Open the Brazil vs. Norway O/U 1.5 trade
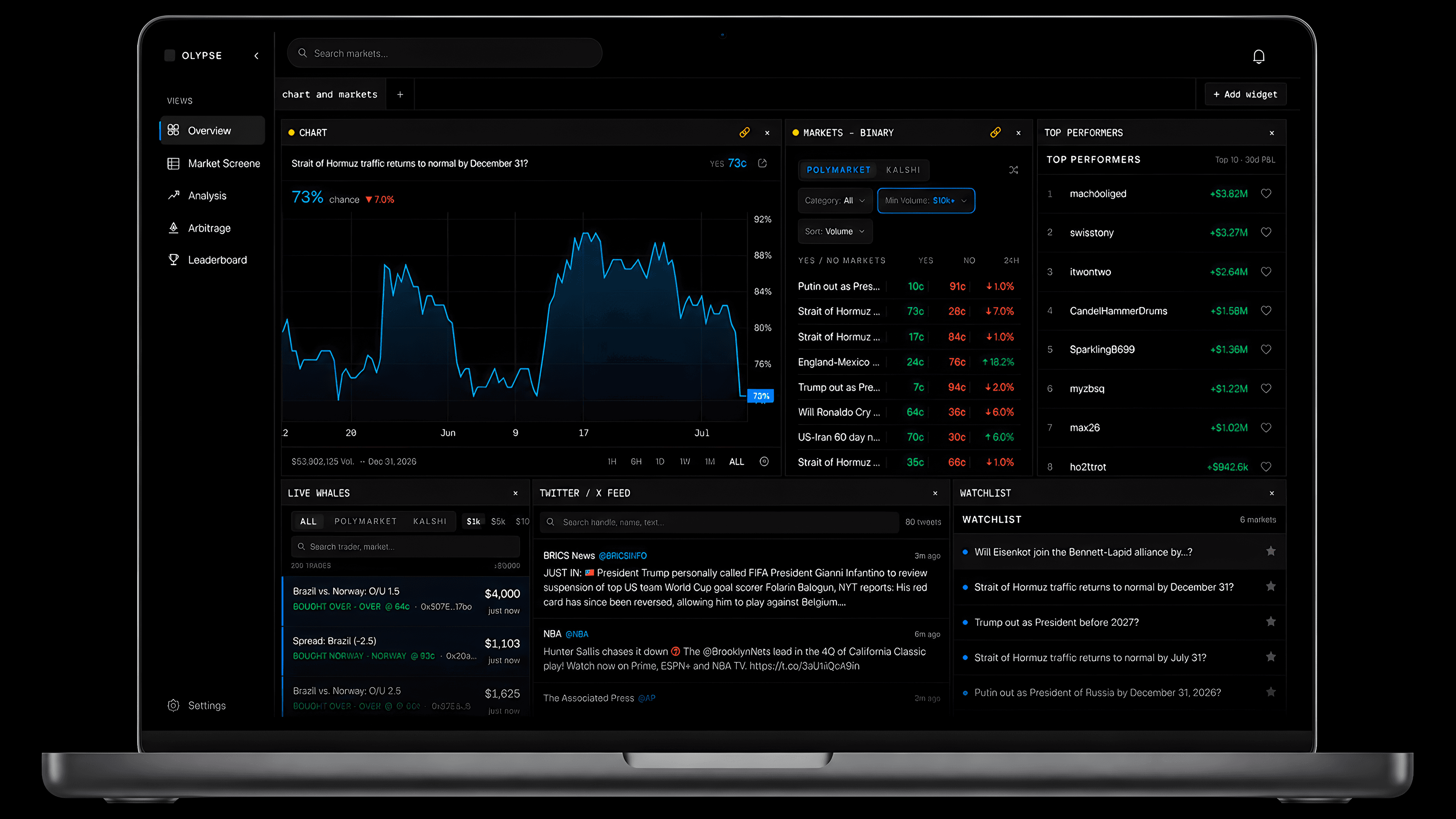The width and height of the screenshot is (1456, 819). (x=405, y=600)
